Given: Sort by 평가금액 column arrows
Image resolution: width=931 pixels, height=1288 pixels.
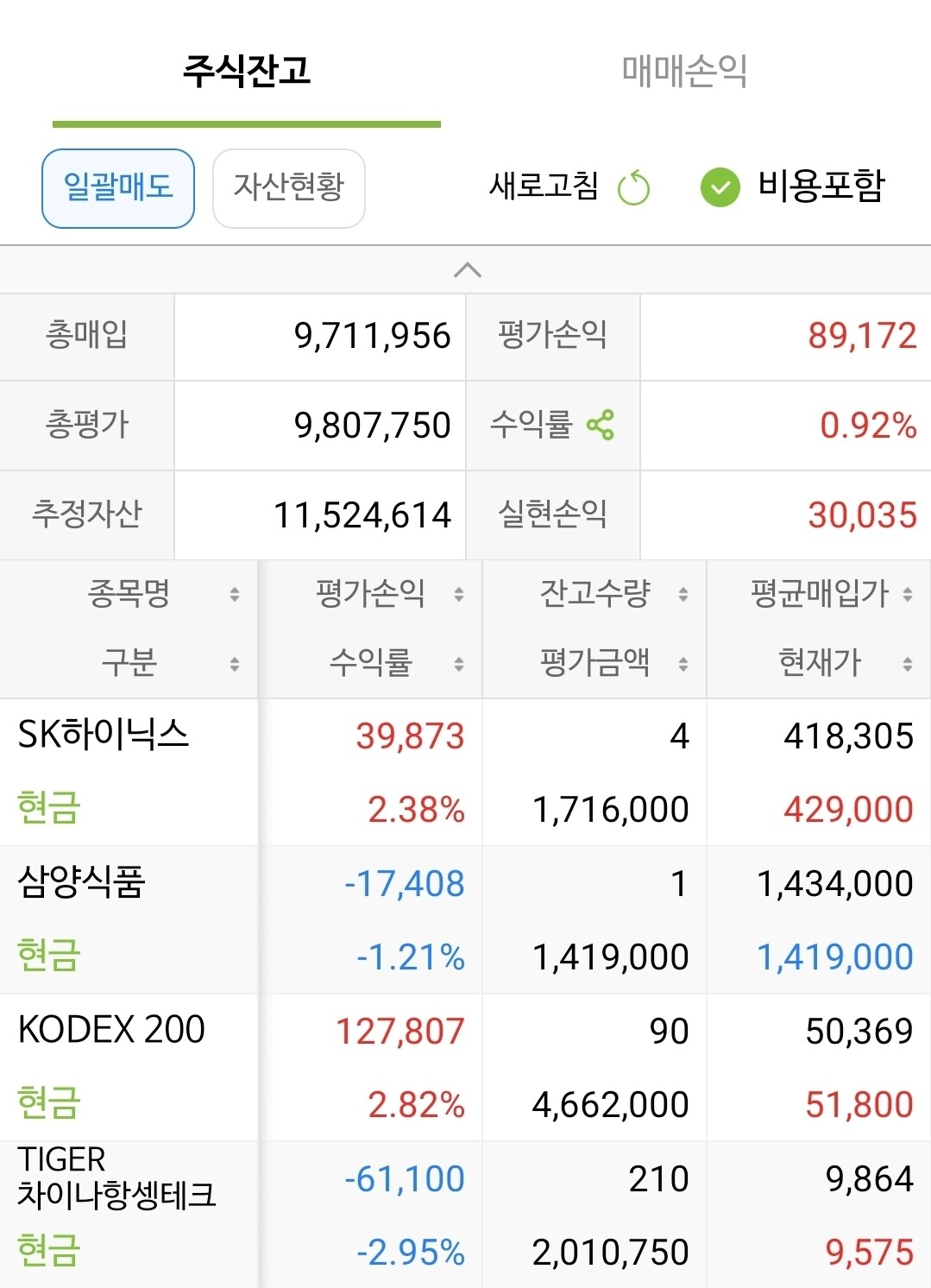Looking at the screenshot, I should click(x=683, y=664).
